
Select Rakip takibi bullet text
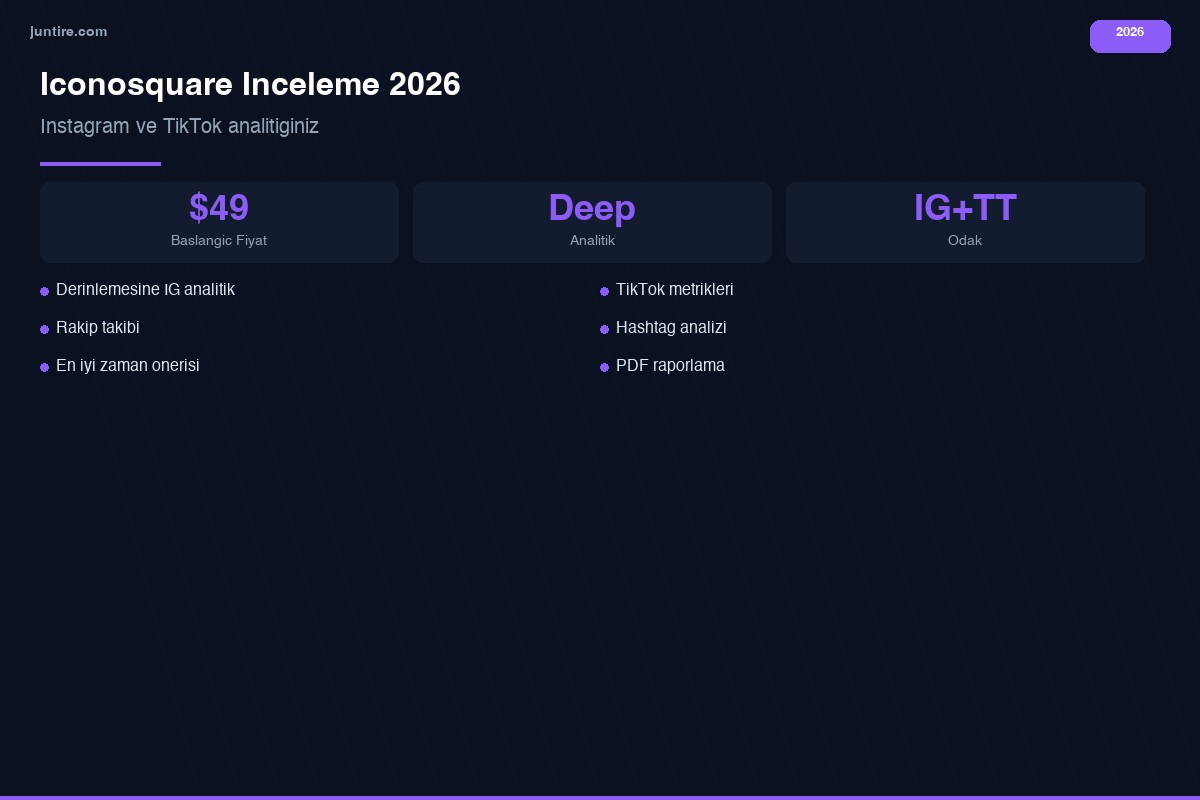click(98, 327)
